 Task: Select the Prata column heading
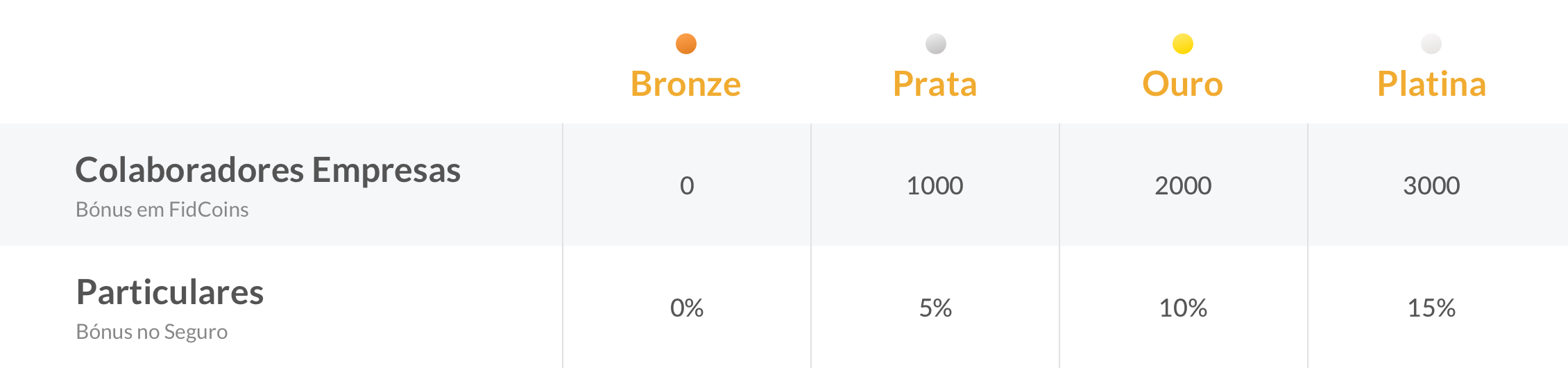(x=935, y=84)
